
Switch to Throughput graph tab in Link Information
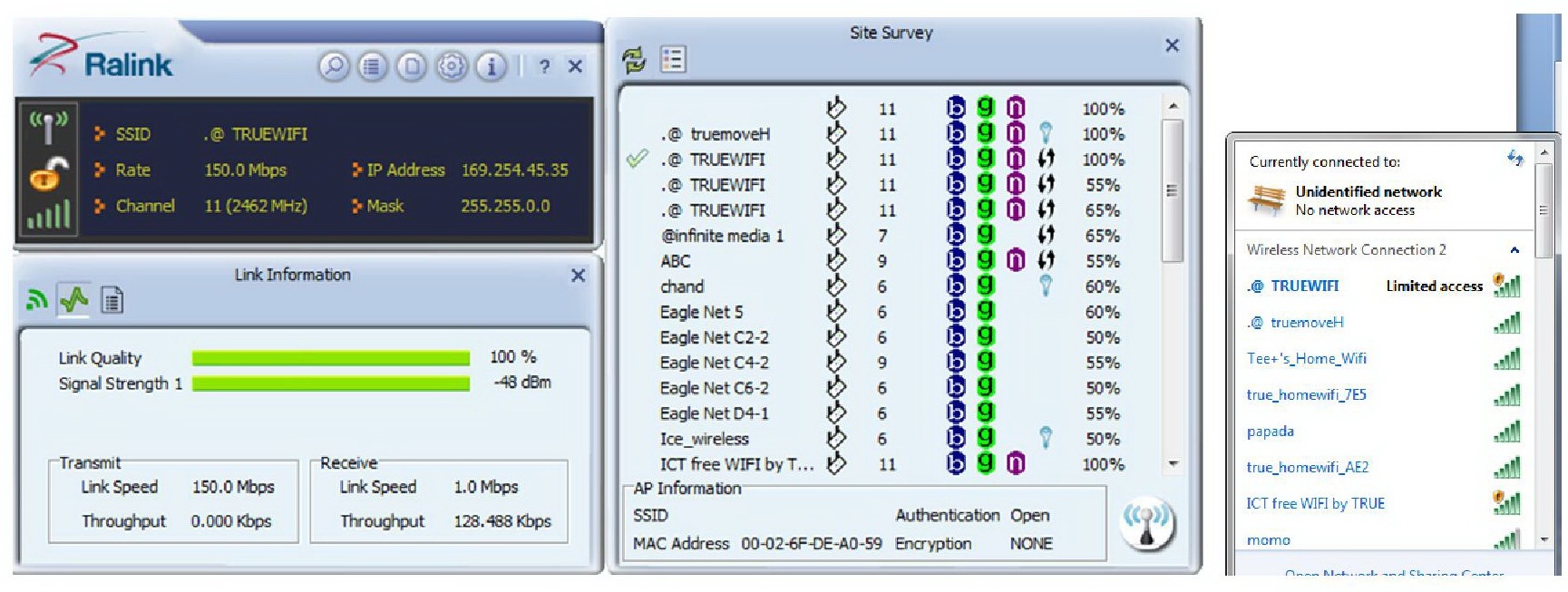pyautogui.click(x=74, y=299)
